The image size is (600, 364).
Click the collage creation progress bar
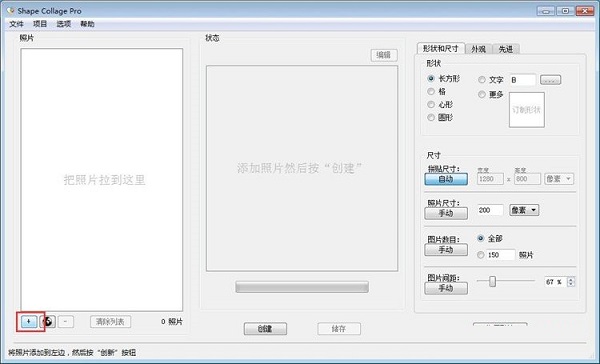[x=302, y=287]
